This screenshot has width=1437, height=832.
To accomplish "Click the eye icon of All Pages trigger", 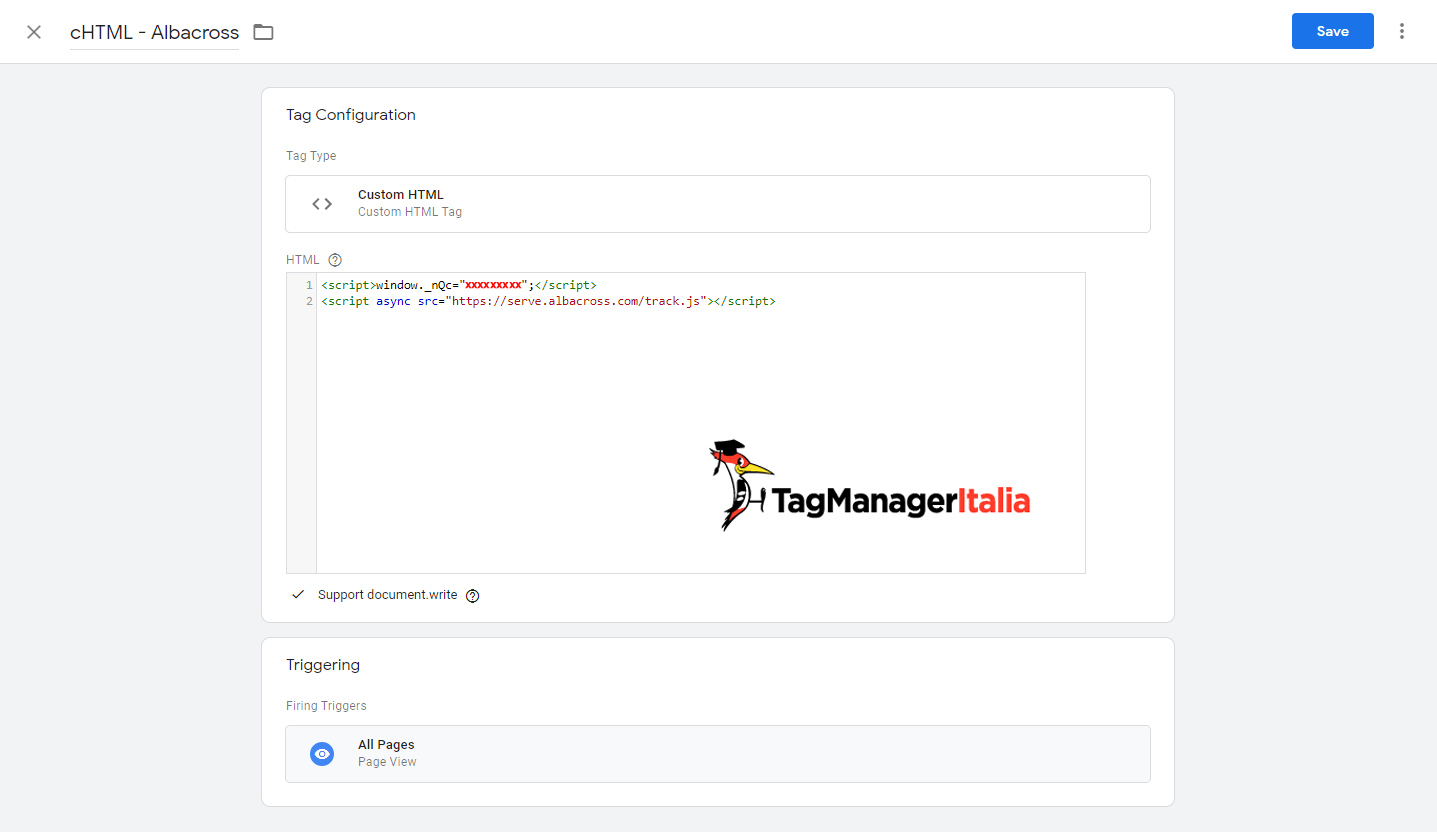I will pyautogui.click(x=322, y=754).
